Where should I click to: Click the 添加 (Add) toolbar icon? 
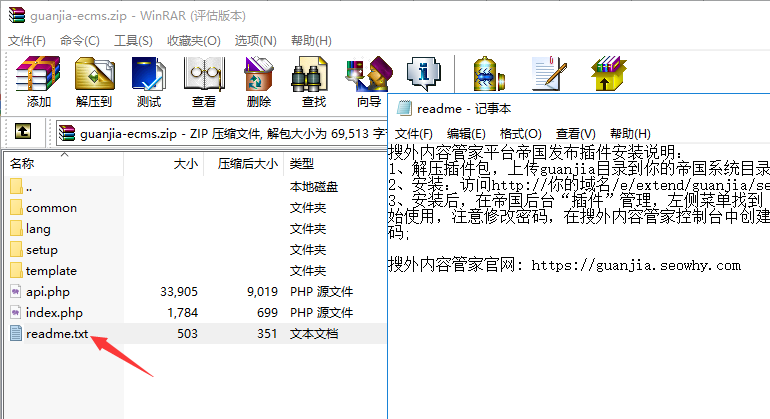[39, 82]
